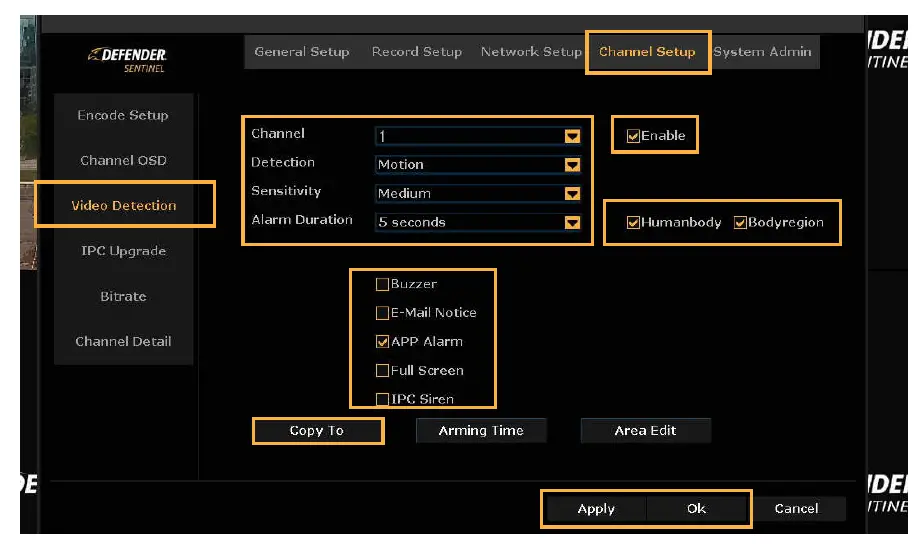918x545 pixels.
Task: Select the Channel Setup tab
Action: pyautogui.click(x=647, y=52)
